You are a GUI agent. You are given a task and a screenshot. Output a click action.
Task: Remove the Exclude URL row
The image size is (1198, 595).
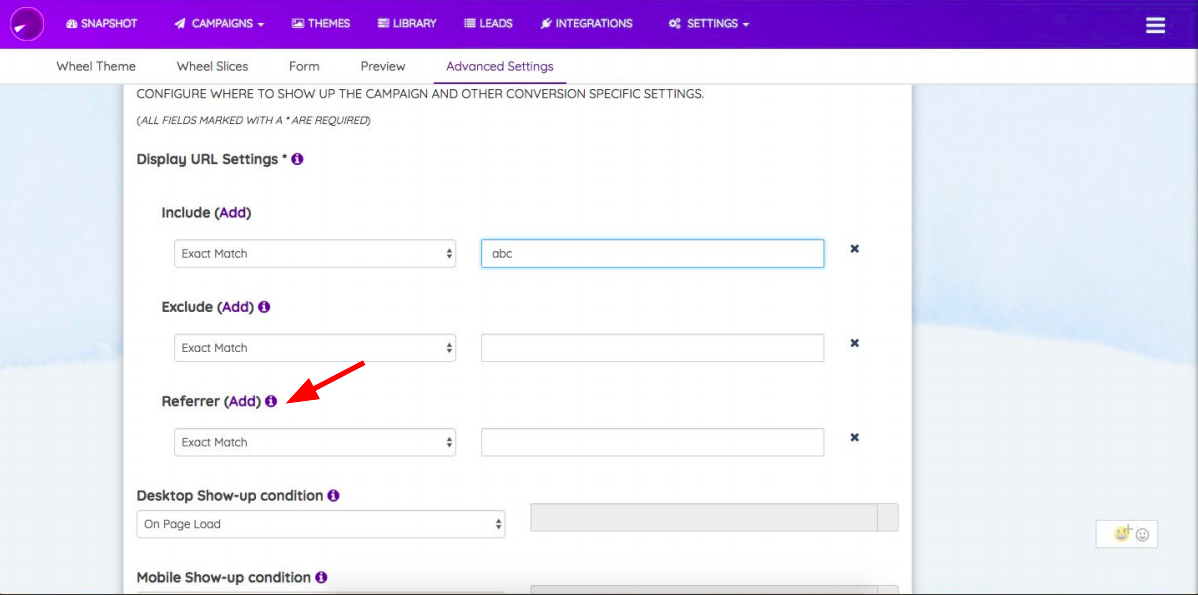855,343
